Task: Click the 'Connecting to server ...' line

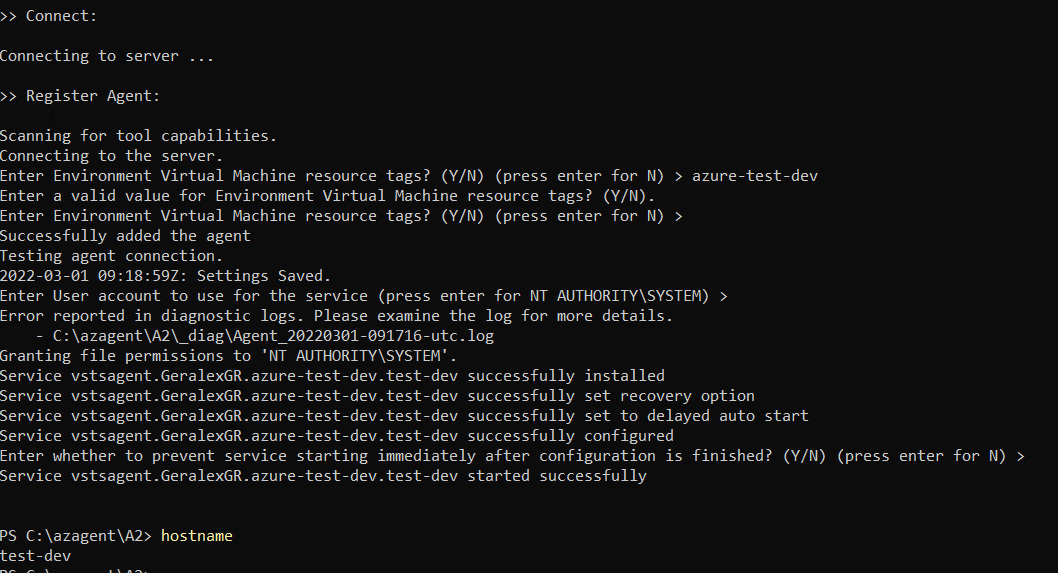Action: pos(107,56)
